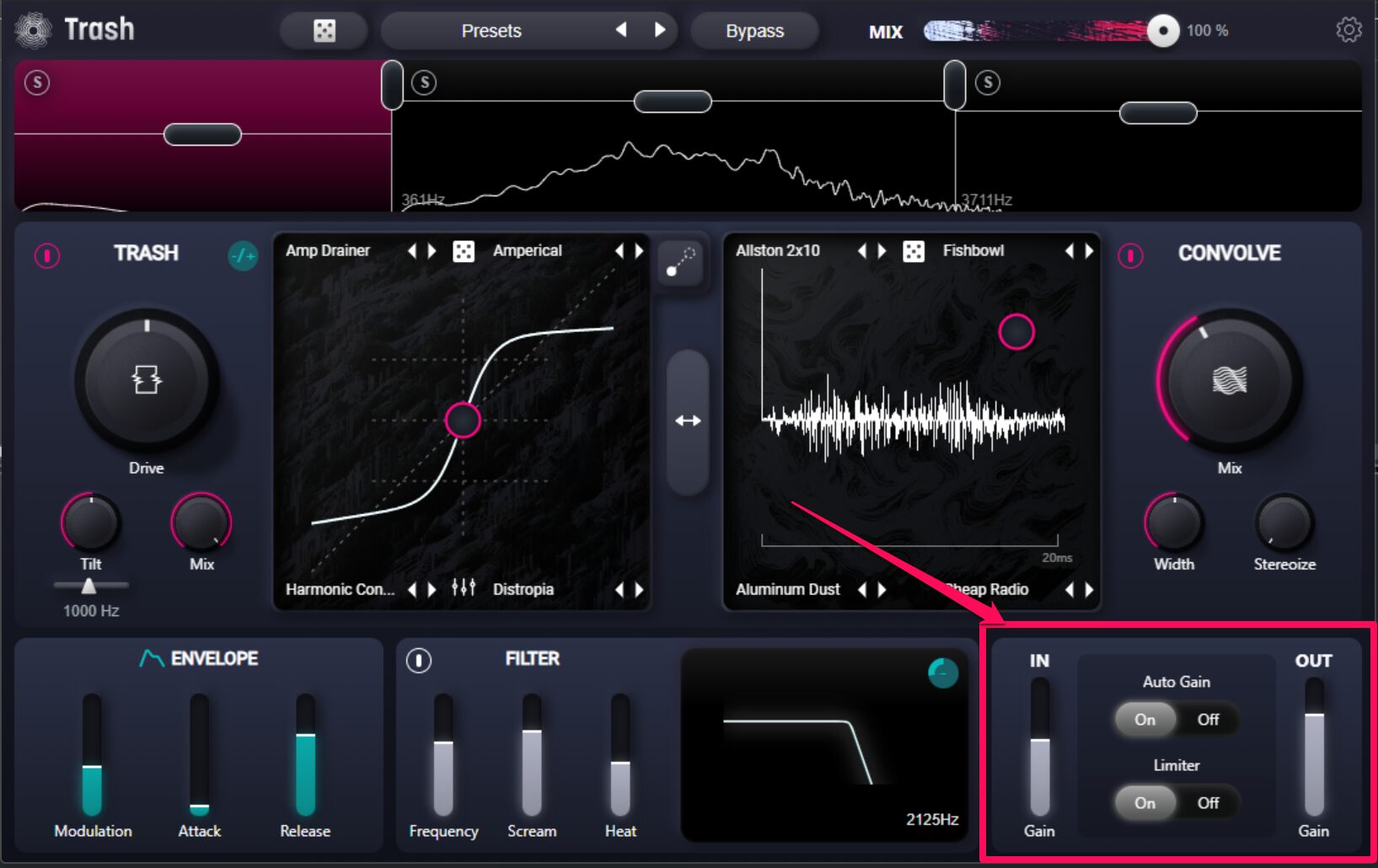Click the Filter Scream slider
The width and height of the screenshot is (1378, 868).
pos(532,755)
